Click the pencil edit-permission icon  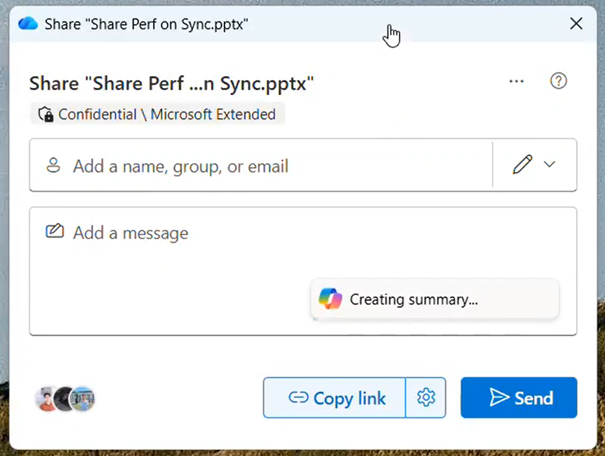click(522, 165)
